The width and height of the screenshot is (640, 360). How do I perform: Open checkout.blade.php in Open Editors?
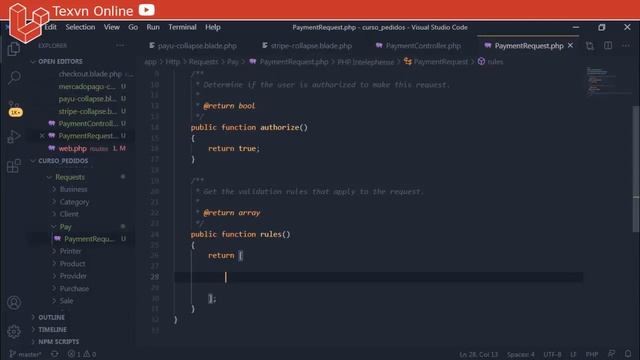(x=90, y=74)
